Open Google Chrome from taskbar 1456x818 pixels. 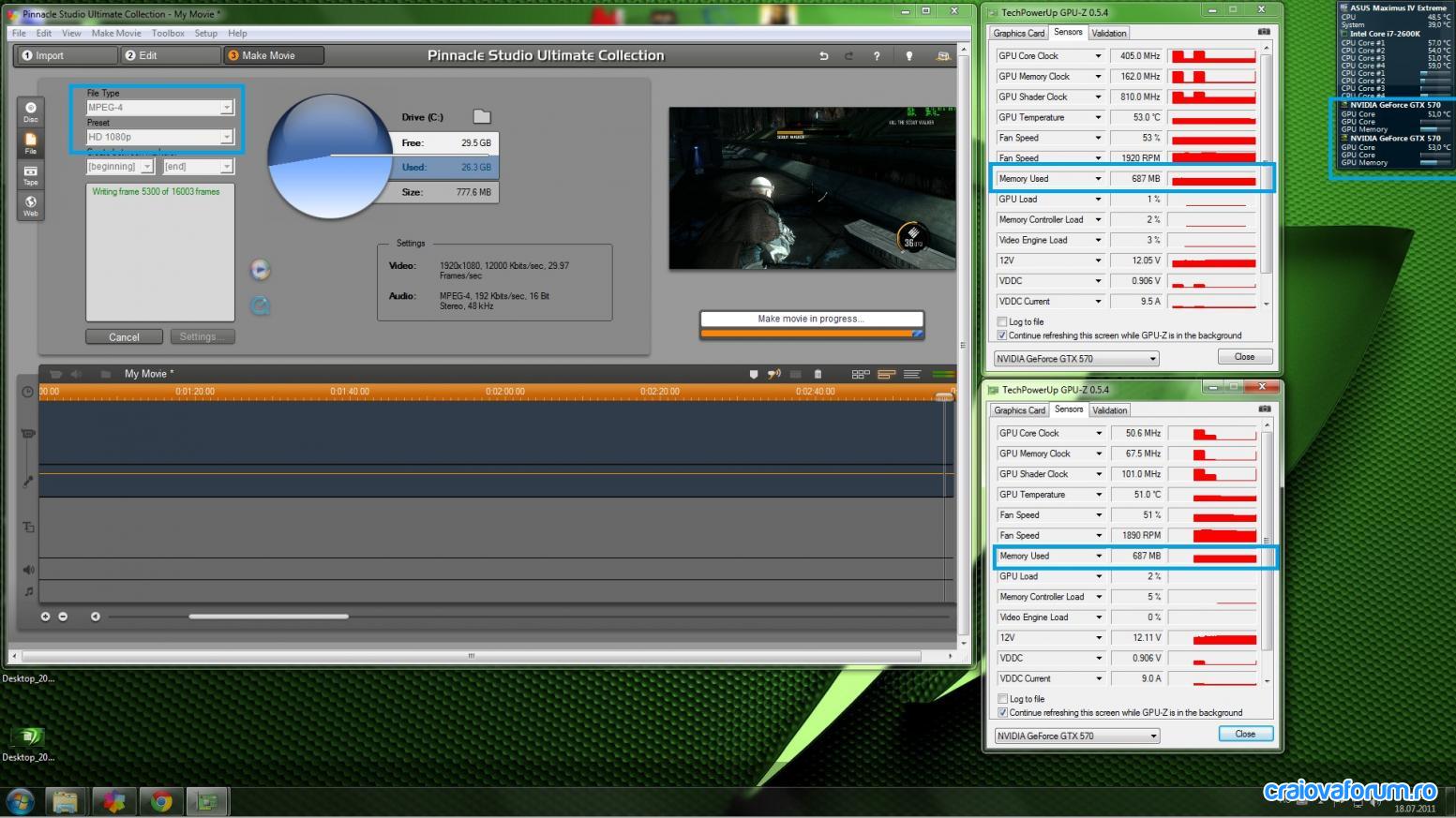coord(161,802)
